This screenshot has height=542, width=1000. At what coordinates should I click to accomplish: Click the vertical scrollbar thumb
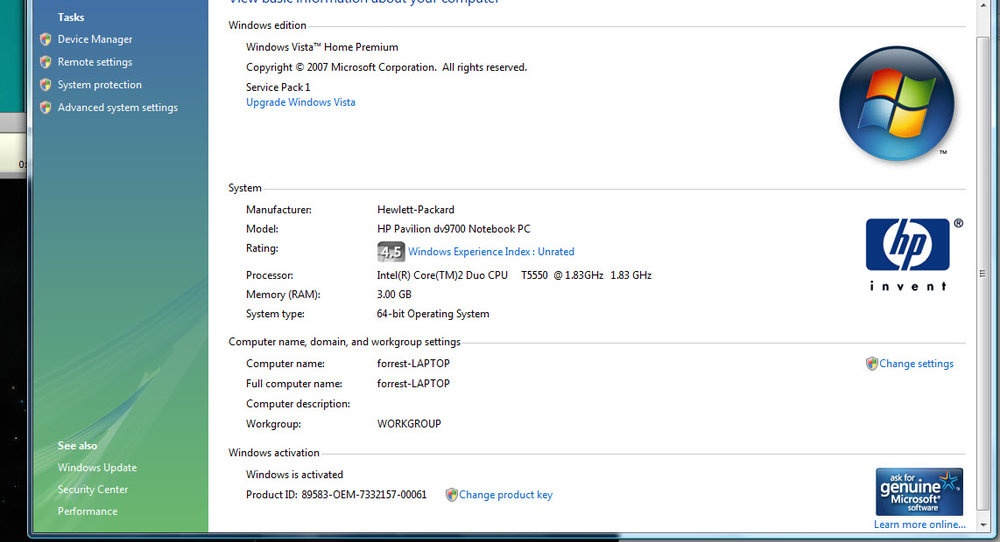(x=983, y=274)
